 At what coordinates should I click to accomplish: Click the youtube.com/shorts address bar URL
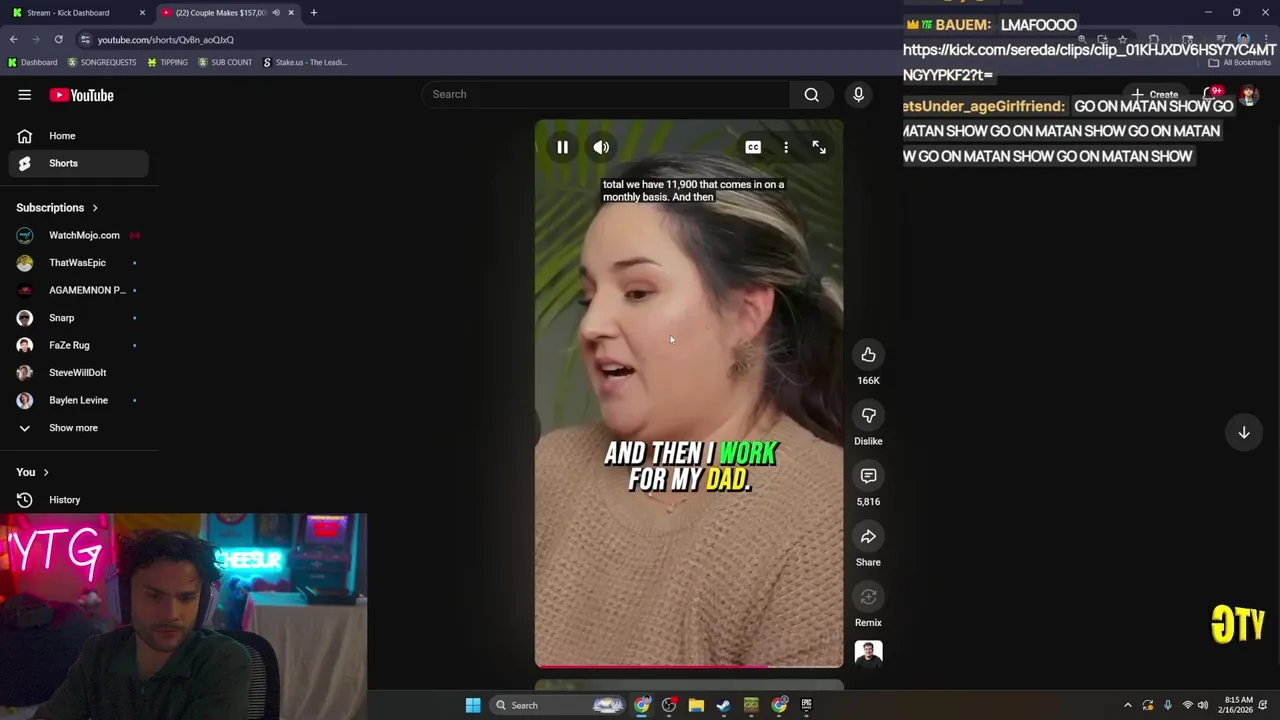coord(166,40)
